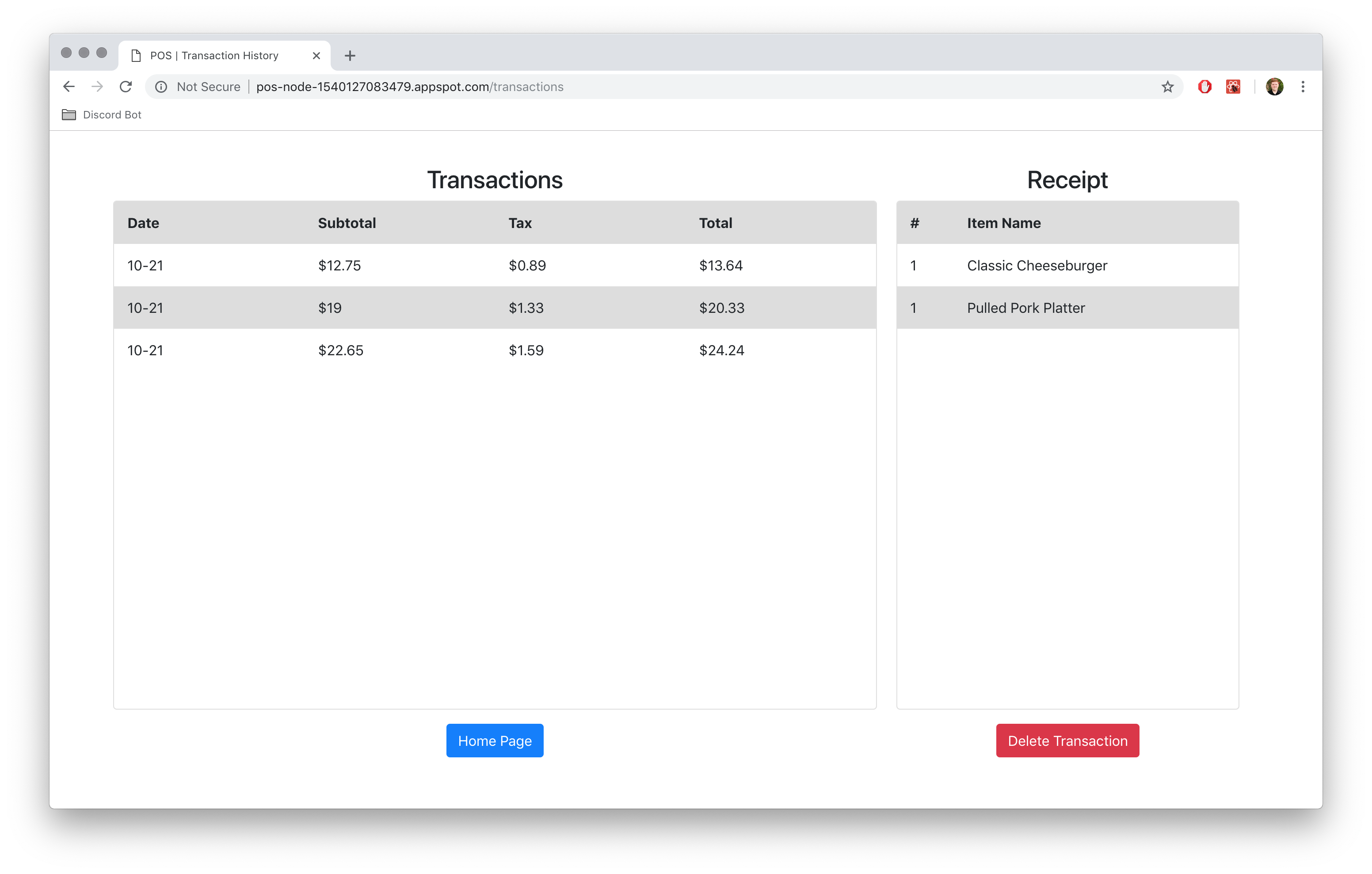Open the Chrome profile avatar
Screen dimensions: 1372x874
1274,87
